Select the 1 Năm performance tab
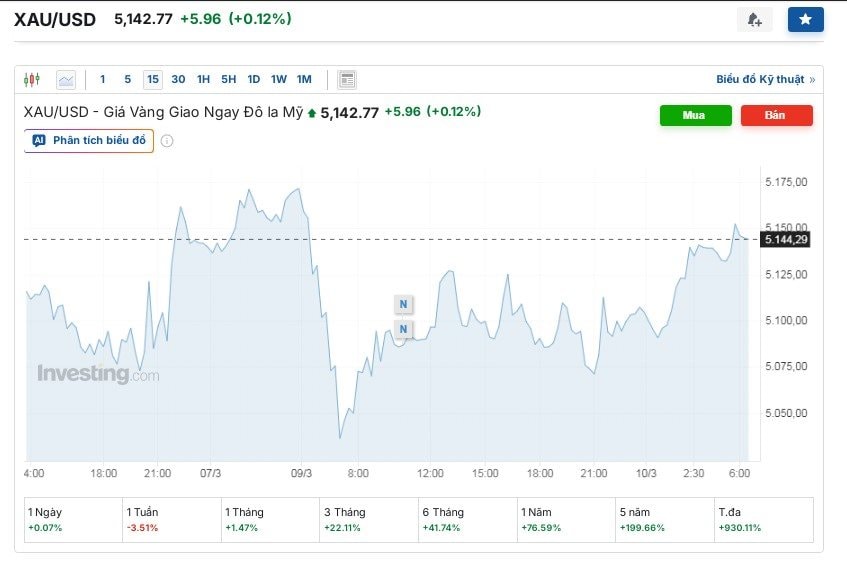 (566, 518)
